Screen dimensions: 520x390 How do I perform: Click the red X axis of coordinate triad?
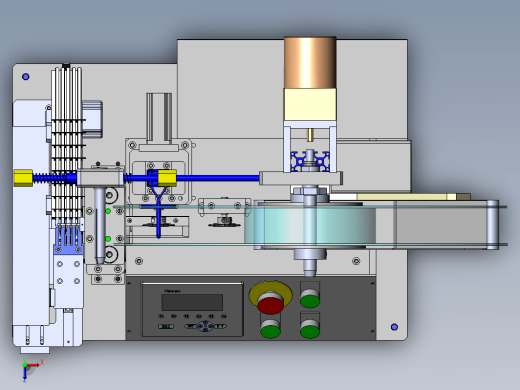click(x=34, y=365)
